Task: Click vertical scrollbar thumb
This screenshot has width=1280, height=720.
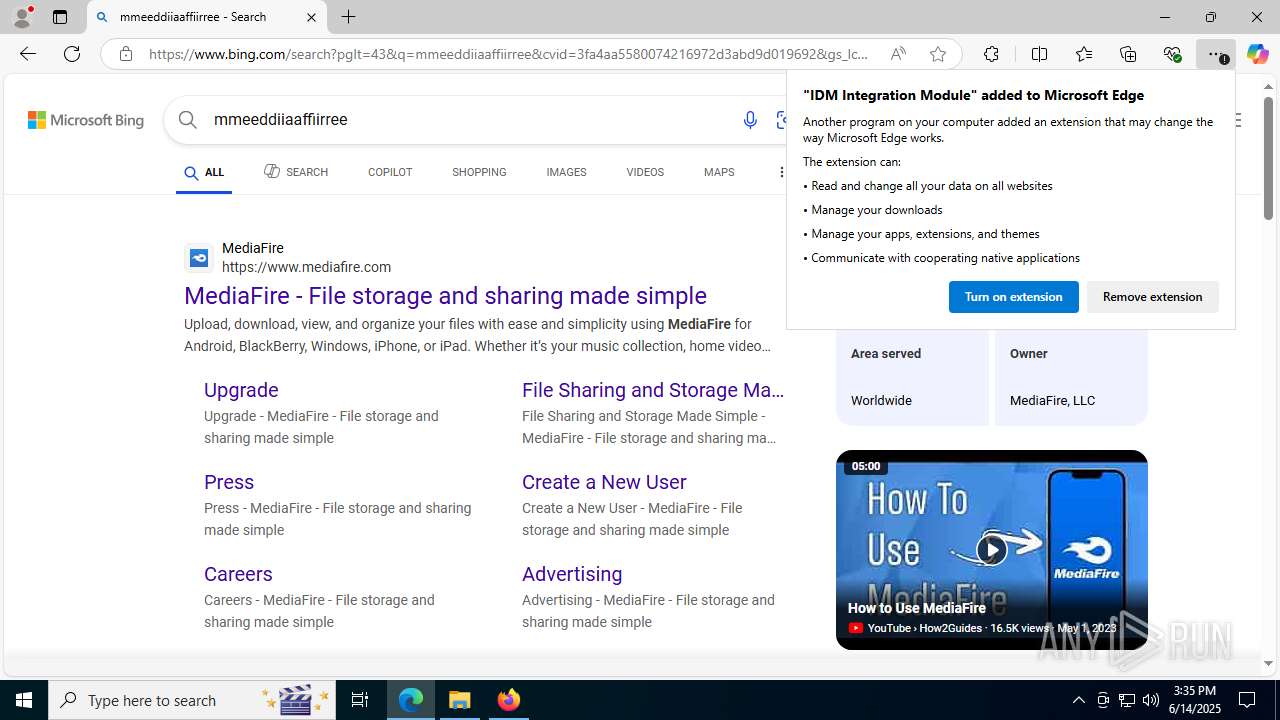Action: coord(1268,158)
